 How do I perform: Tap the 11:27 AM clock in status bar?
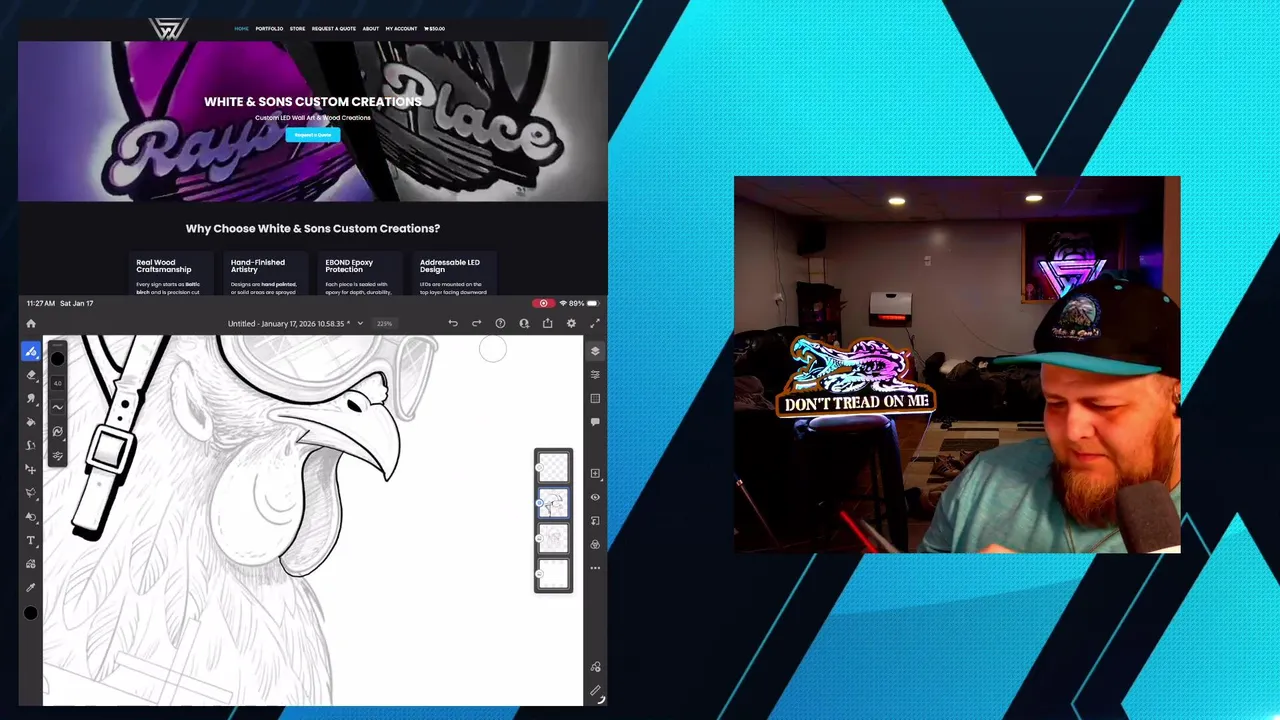point(41,303)
